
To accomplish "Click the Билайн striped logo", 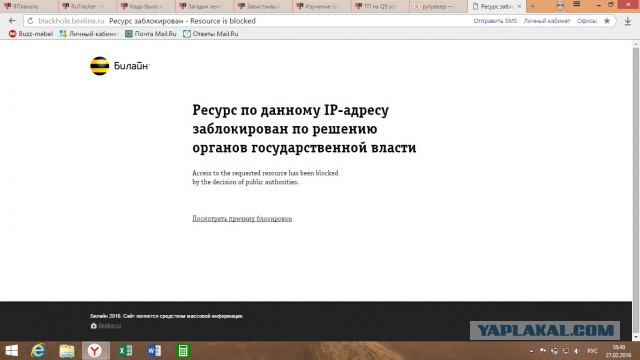I will (x=100, y=66).
